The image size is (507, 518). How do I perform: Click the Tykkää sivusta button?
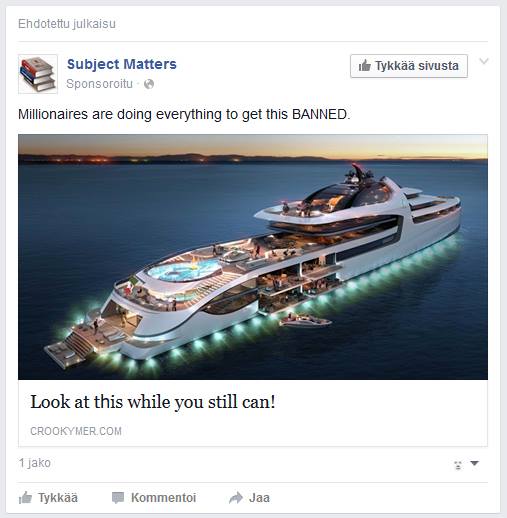(409, 66)
